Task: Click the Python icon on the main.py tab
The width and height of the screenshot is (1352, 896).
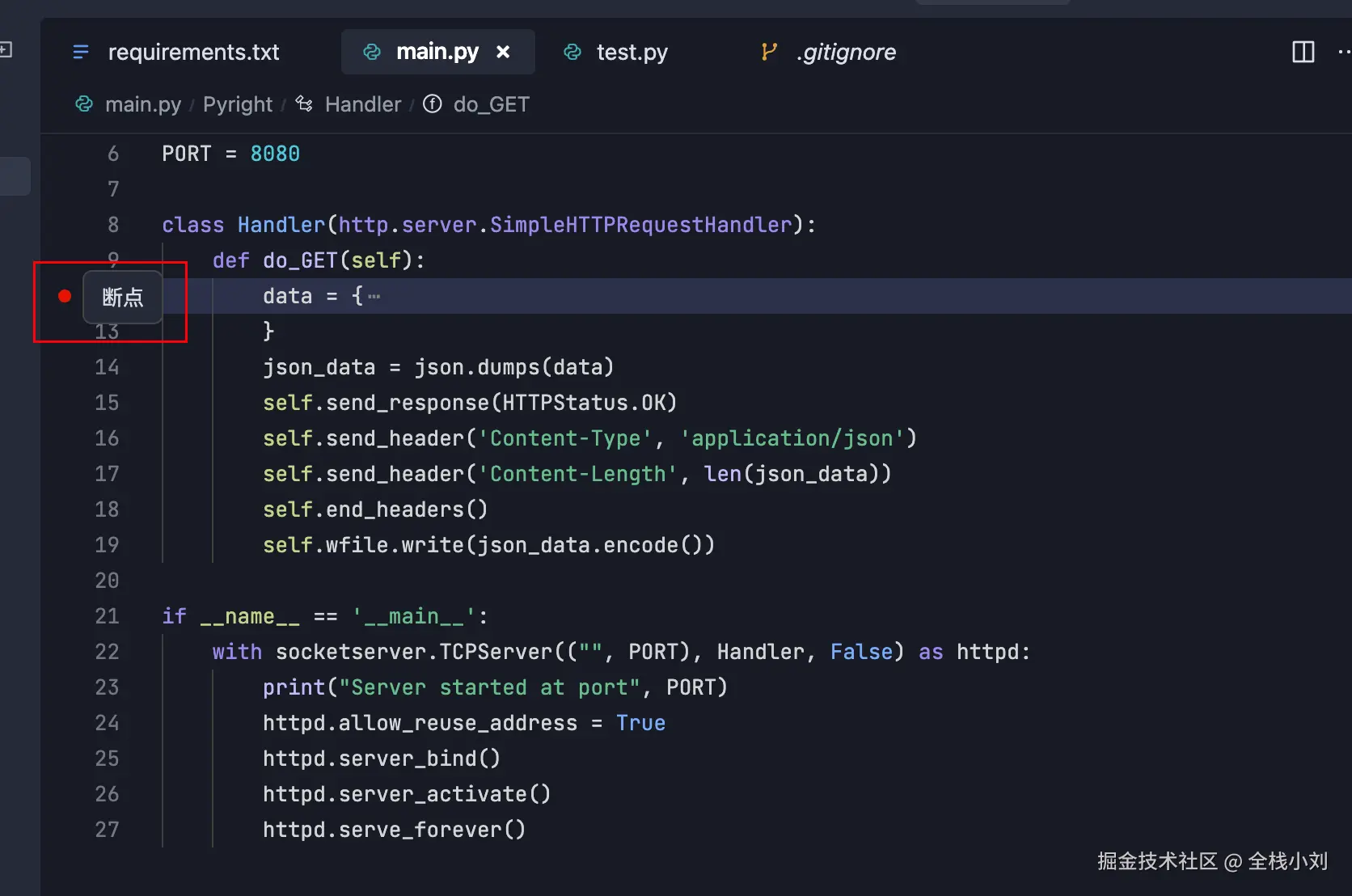Action: [x=372, y=52]
